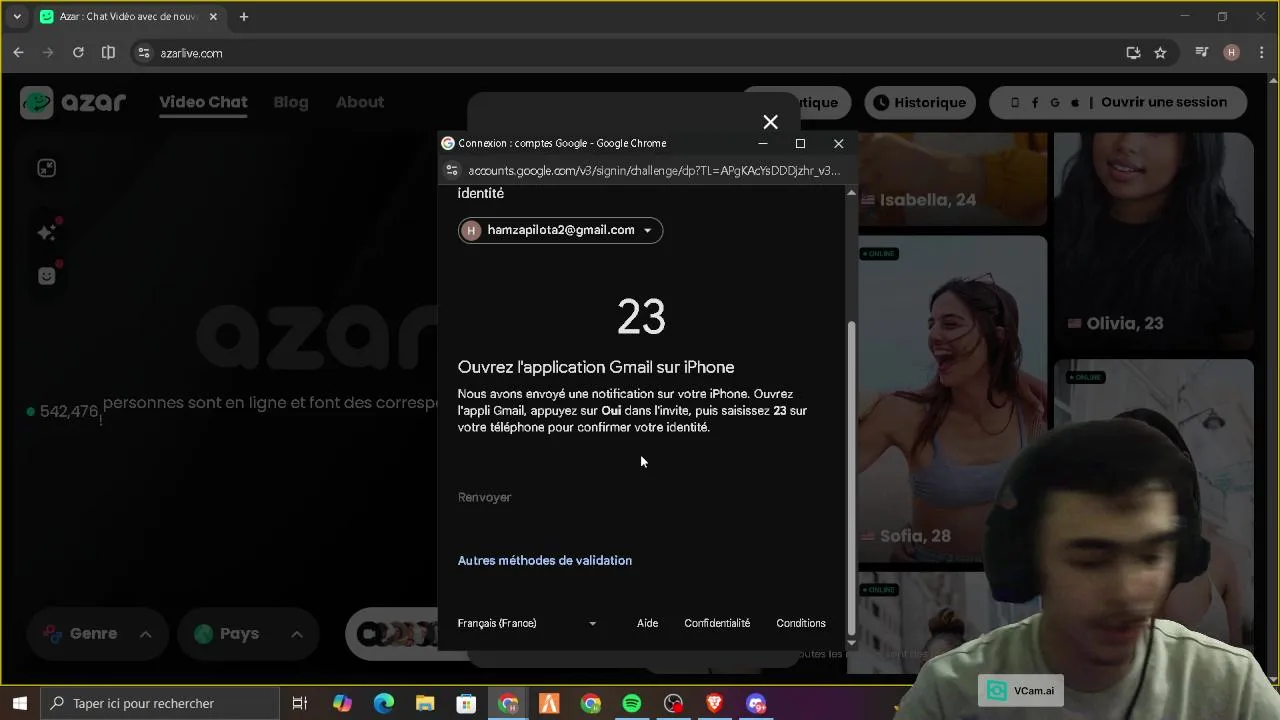
Task: Reload the azarlive.com page
Action: 78,53
